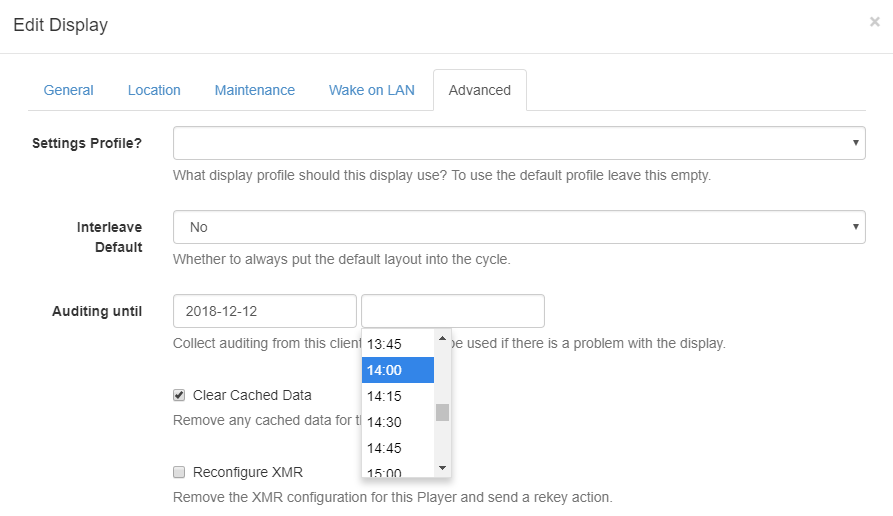Open the Wake on LAN tab
The image size is (893, 516).
(371, 90)
